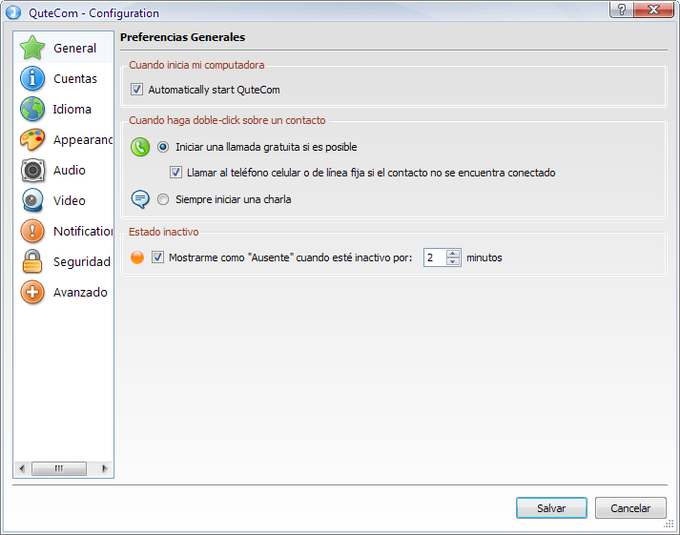Click sidebar scrollbar right arrow
This screenshot has height=535, width=680.
pos(105,469)
